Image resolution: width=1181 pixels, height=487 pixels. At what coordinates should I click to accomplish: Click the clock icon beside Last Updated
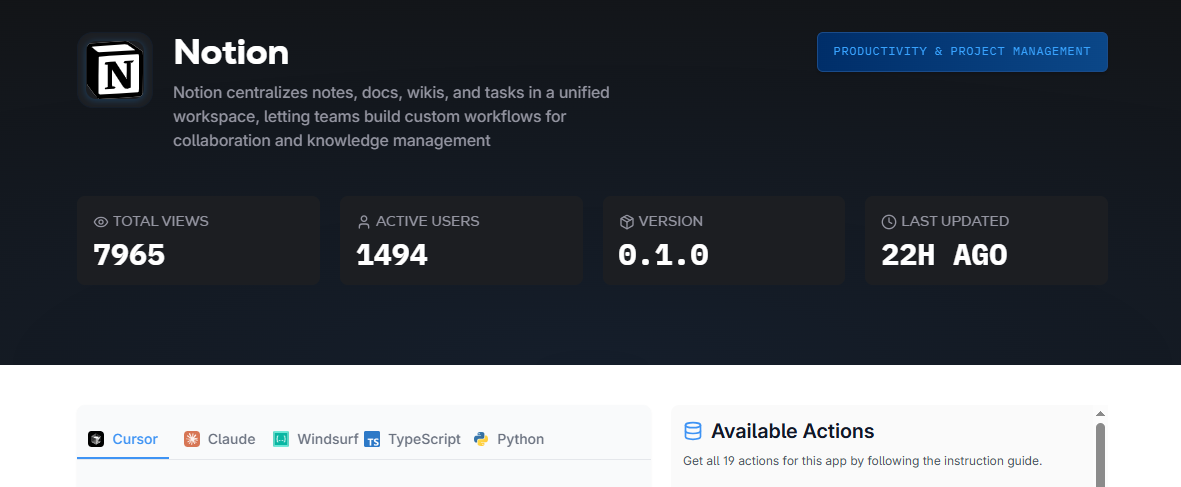[x=889, y=222]
